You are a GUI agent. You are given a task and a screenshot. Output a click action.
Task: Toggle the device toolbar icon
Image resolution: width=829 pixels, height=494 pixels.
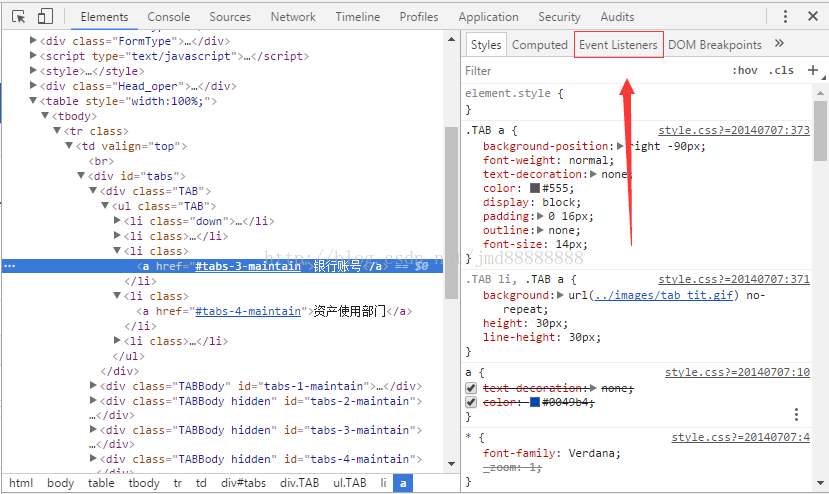click(45, 16)
